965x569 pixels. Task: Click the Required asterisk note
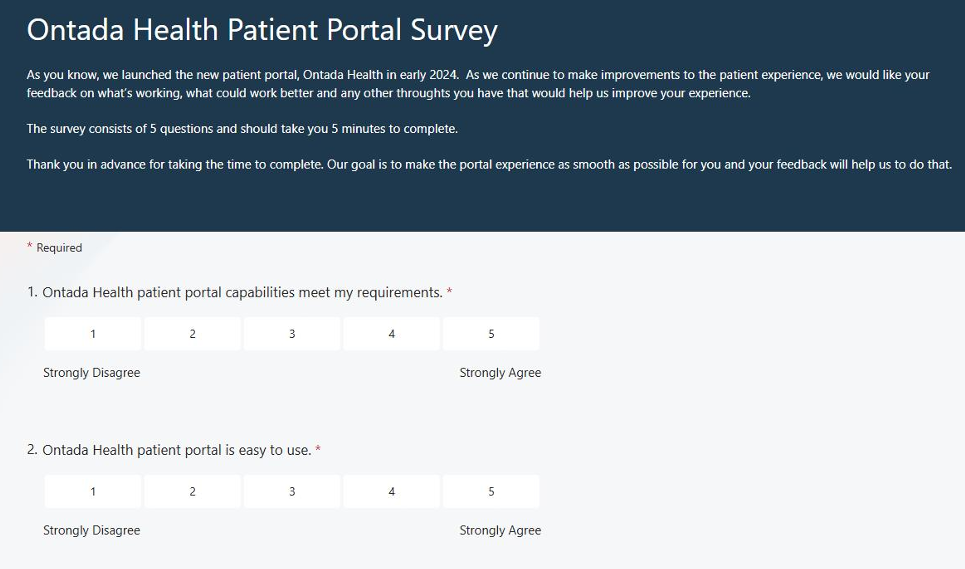(56, 248)
